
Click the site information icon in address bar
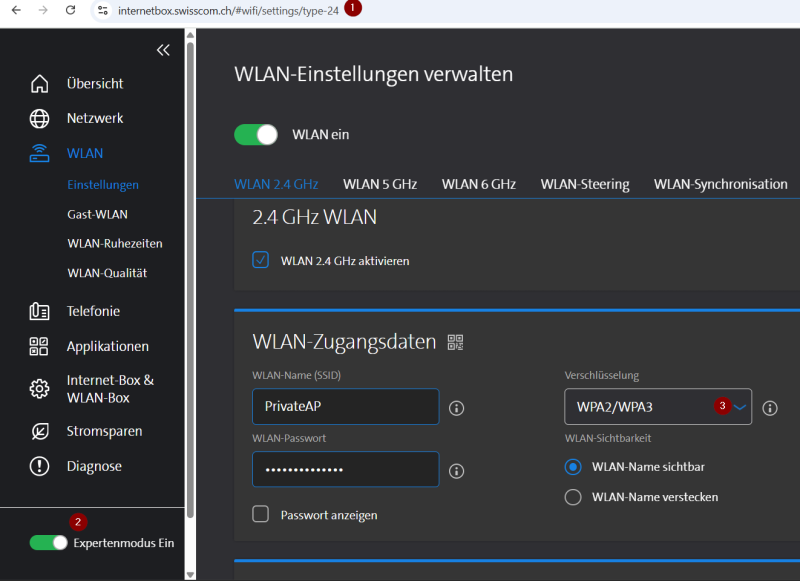(x=102, y=9)
